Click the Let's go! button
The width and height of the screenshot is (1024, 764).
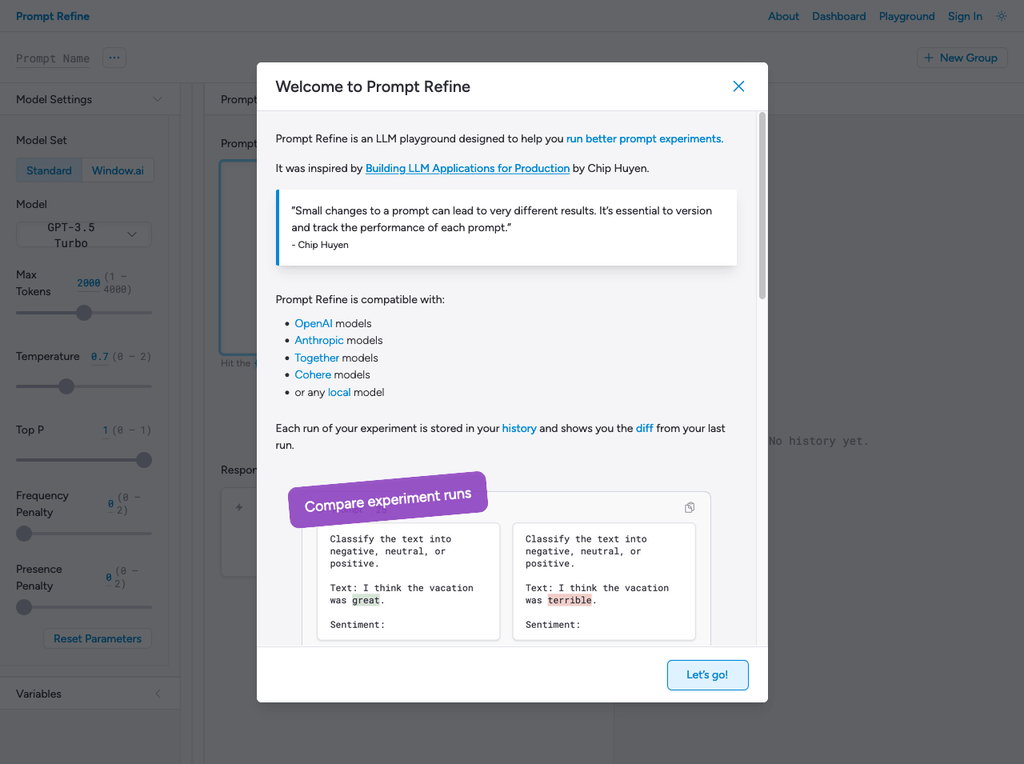[x=707, y=675]
